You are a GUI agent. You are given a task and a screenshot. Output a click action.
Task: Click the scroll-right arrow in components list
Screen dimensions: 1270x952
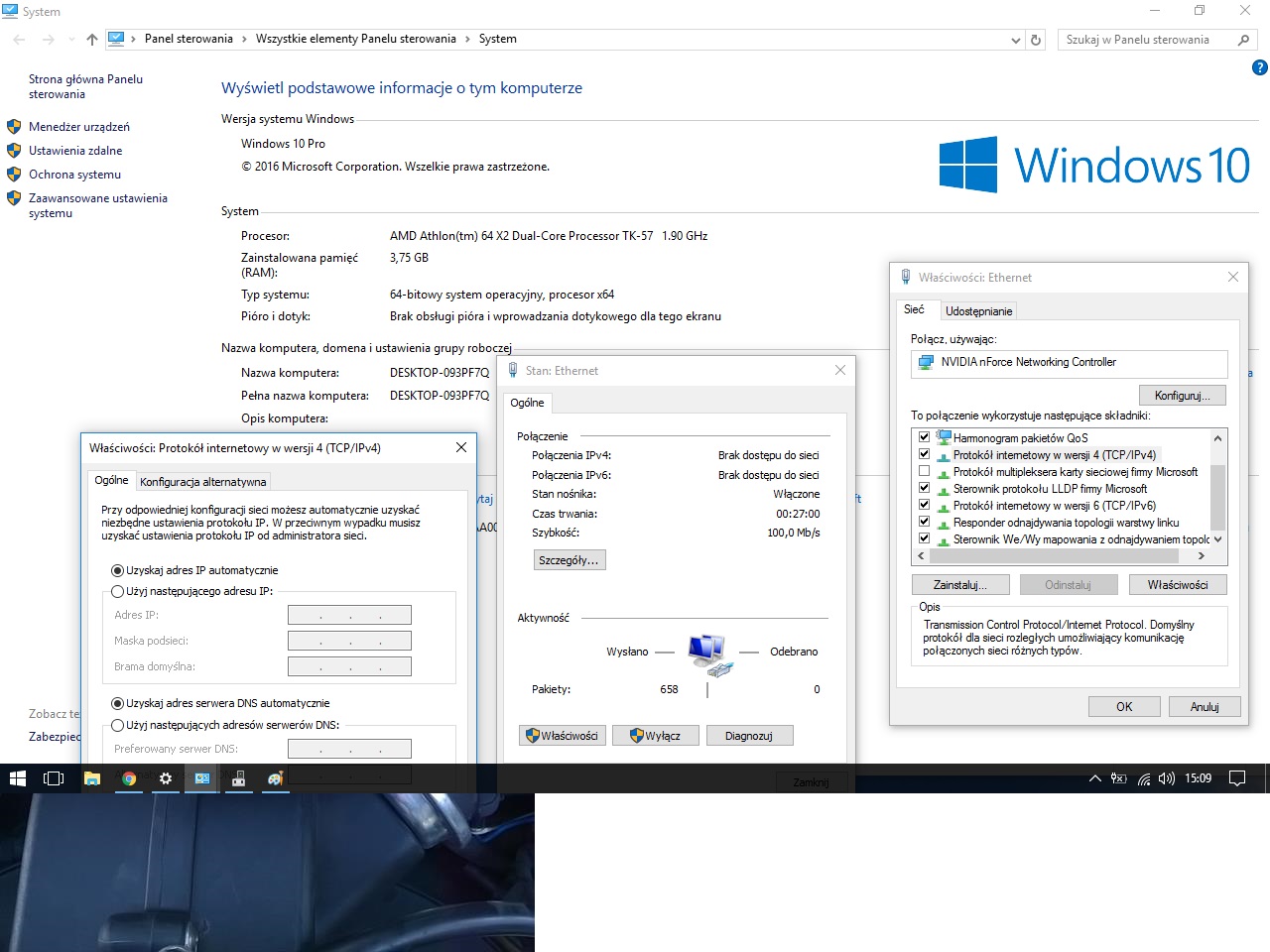1202,555
